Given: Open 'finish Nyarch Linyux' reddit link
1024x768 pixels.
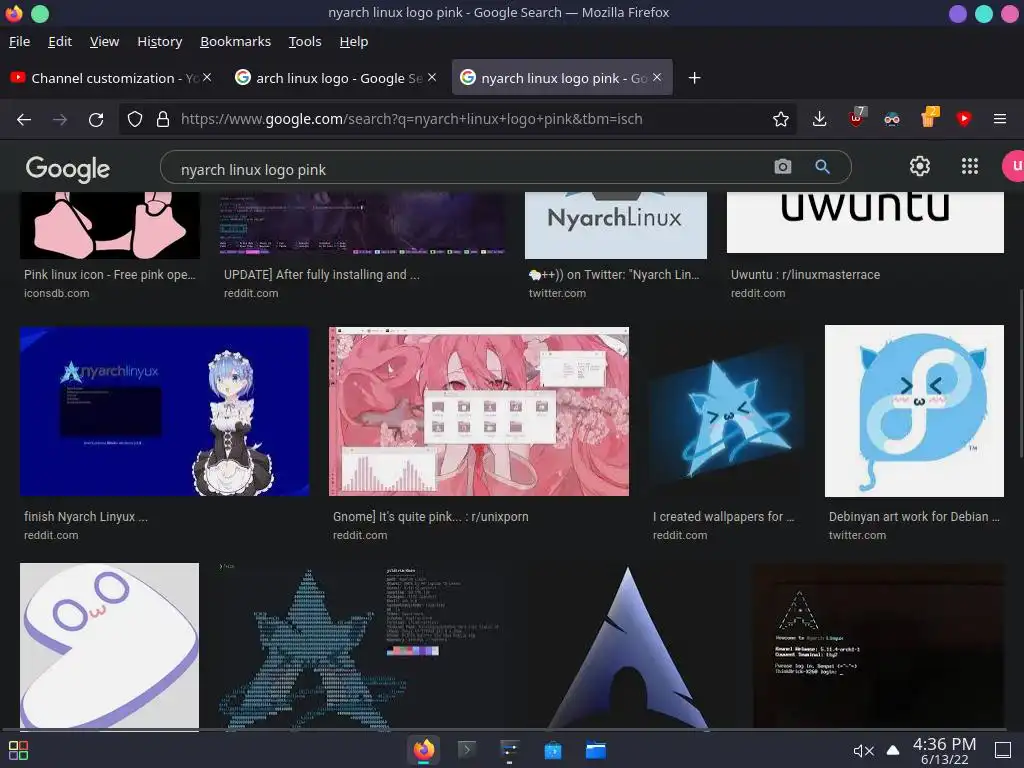Looking at the screenshot, I should click(x=86, y=517).
